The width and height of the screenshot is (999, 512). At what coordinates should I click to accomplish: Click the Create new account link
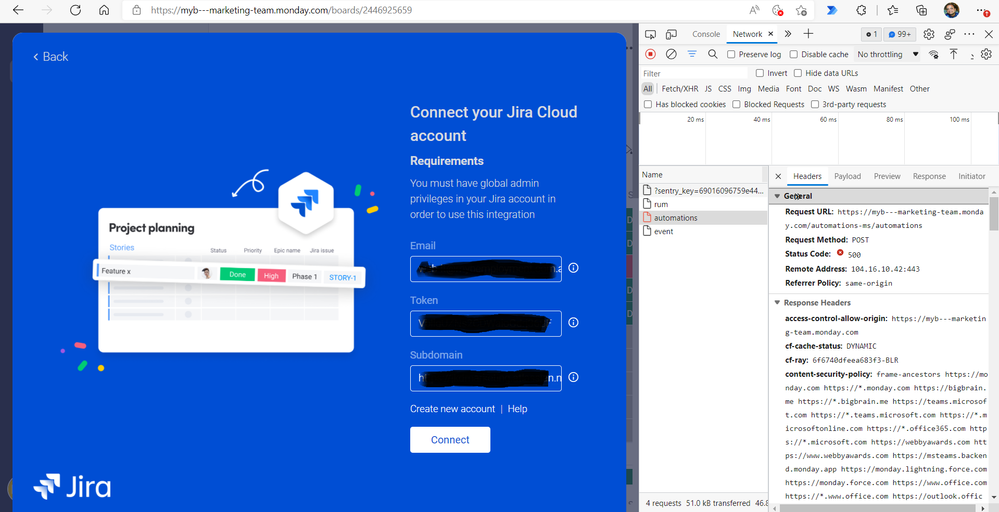point(452,409)
